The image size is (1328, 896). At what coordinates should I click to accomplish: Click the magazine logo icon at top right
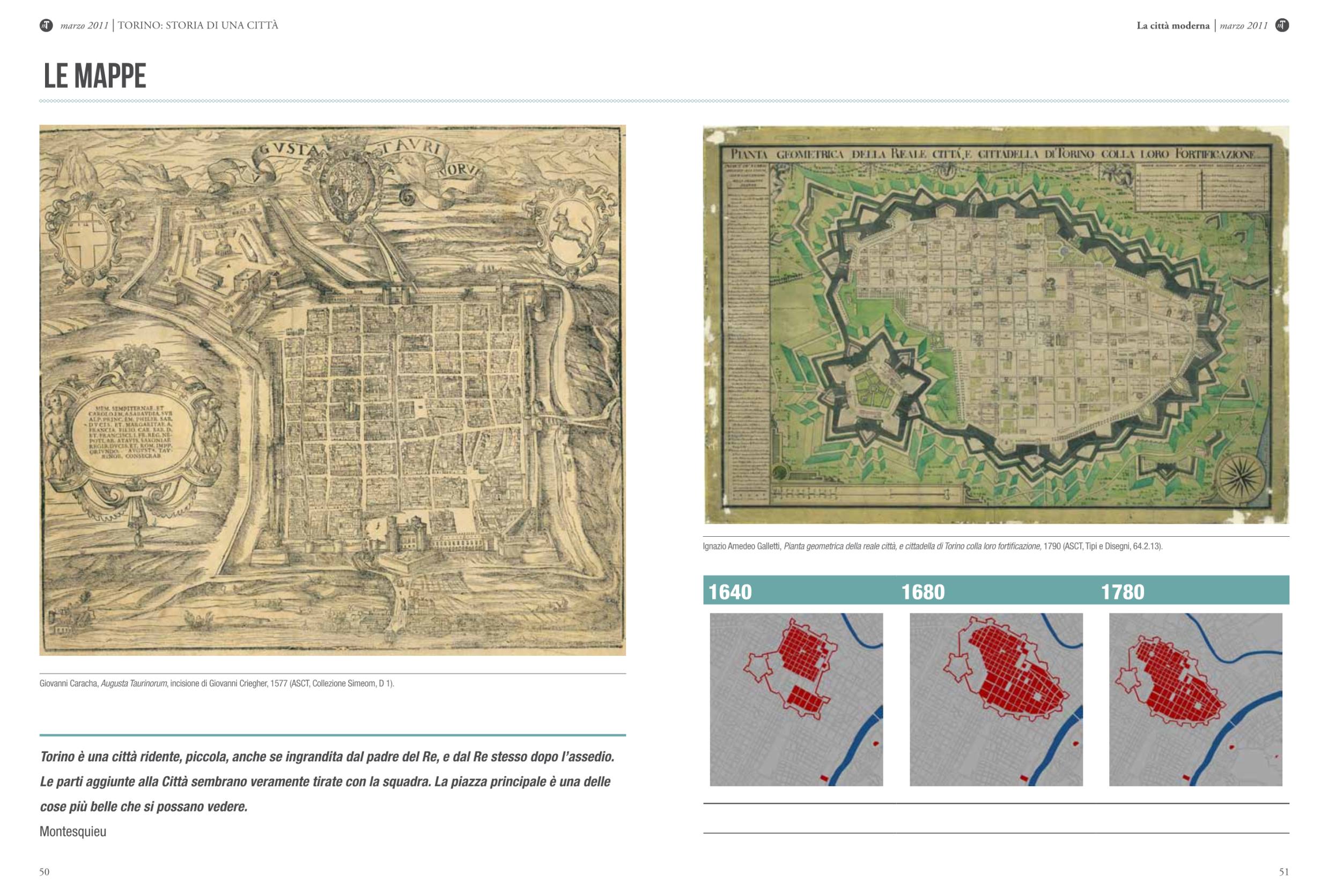pos(1282,25)
